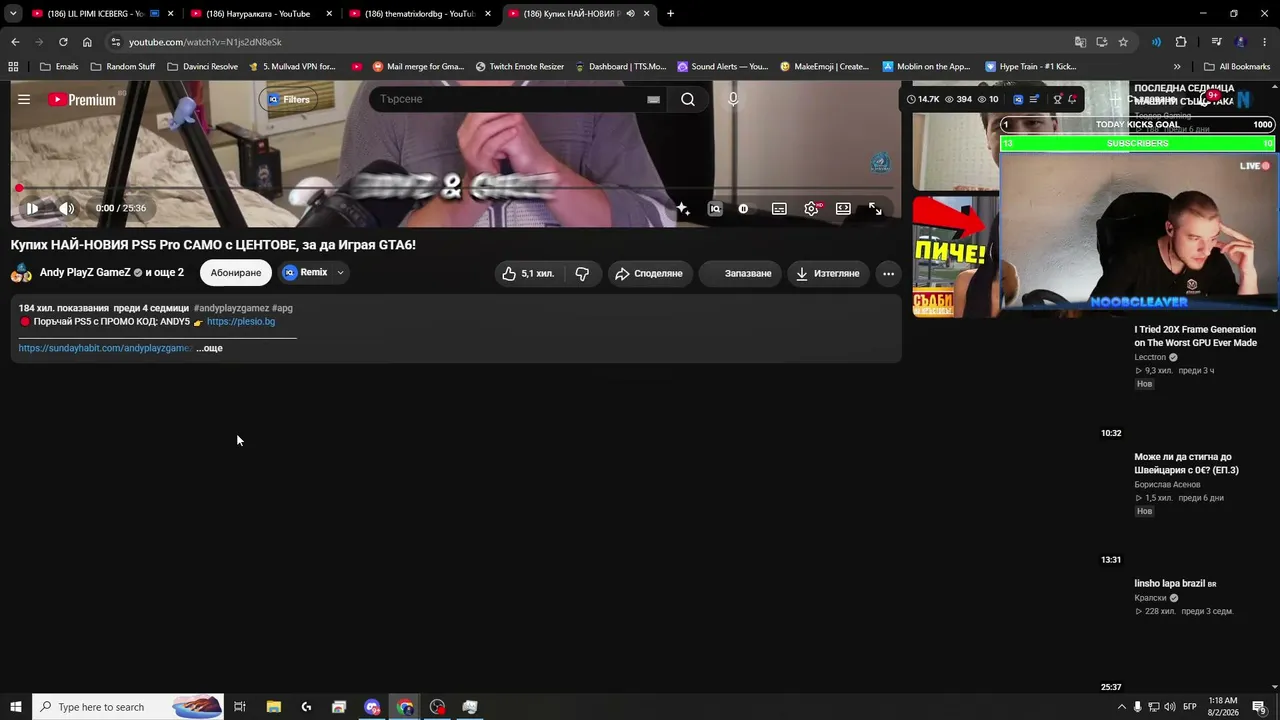Open File Explorer from the taskbar
Screen dimensions: 1280x720
pos(273,707)
